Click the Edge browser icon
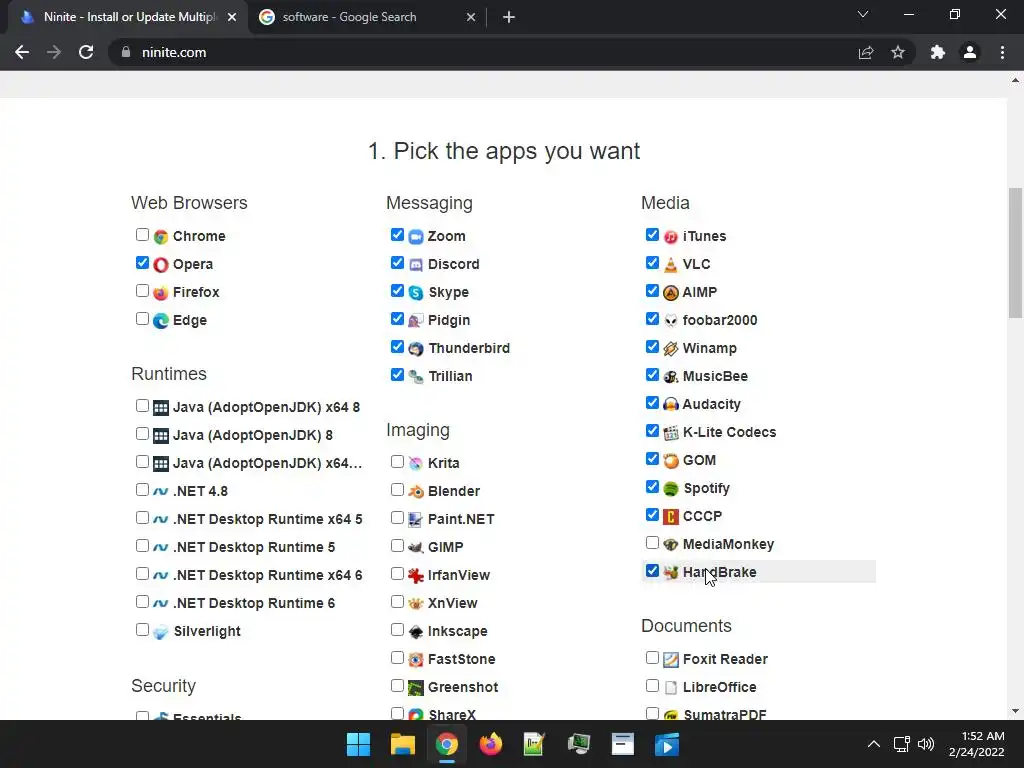 coord(161,321)
